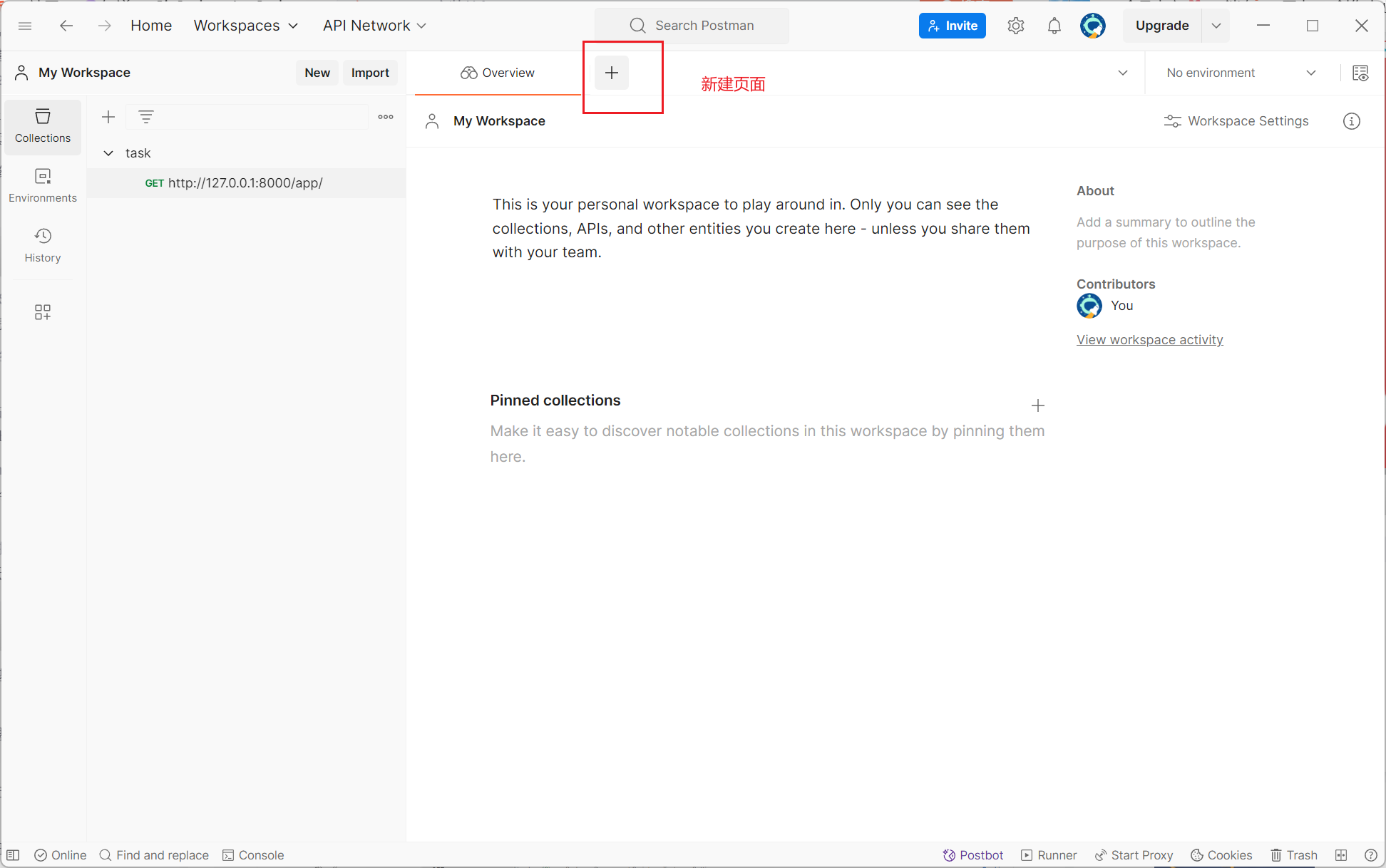Open the Console
The image size is (1386, 868).
[253, 855]
